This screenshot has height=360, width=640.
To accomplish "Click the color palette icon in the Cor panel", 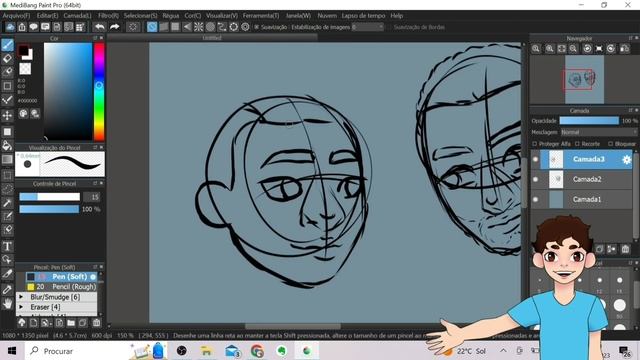I will (24, 114).
